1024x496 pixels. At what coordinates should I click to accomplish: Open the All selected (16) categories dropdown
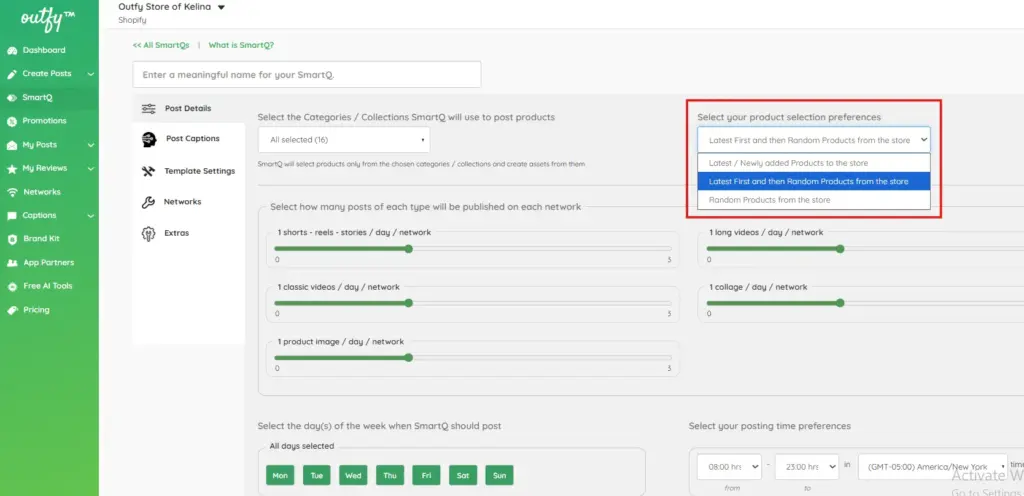click(x=344, y=140)
